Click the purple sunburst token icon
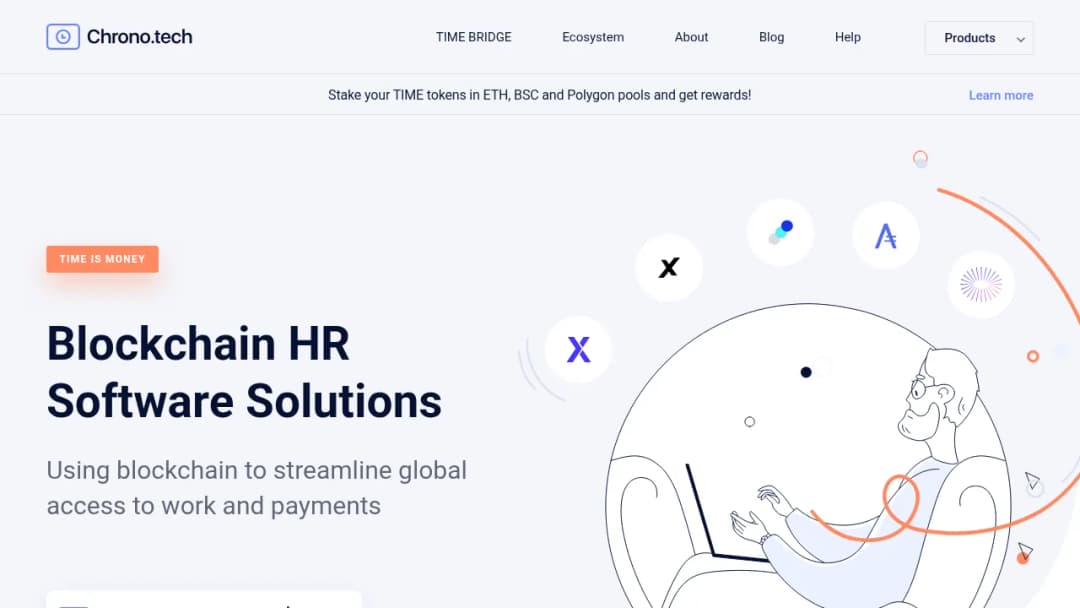Viewport: 1080px width, 608px height. (x=981, y=284)
